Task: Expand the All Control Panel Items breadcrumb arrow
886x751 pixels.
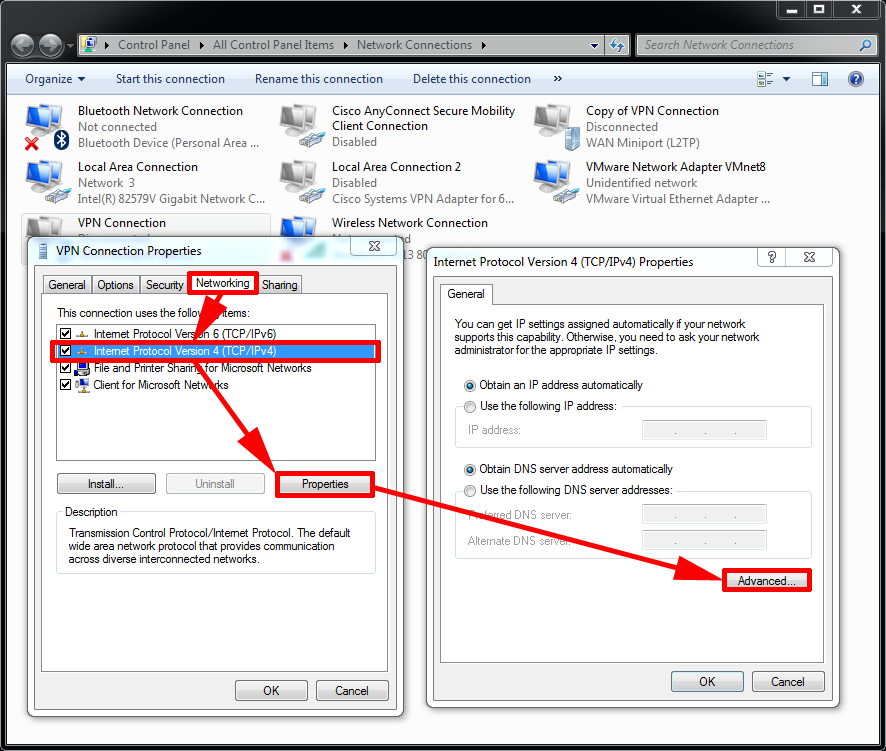Action: click(346, 45)
